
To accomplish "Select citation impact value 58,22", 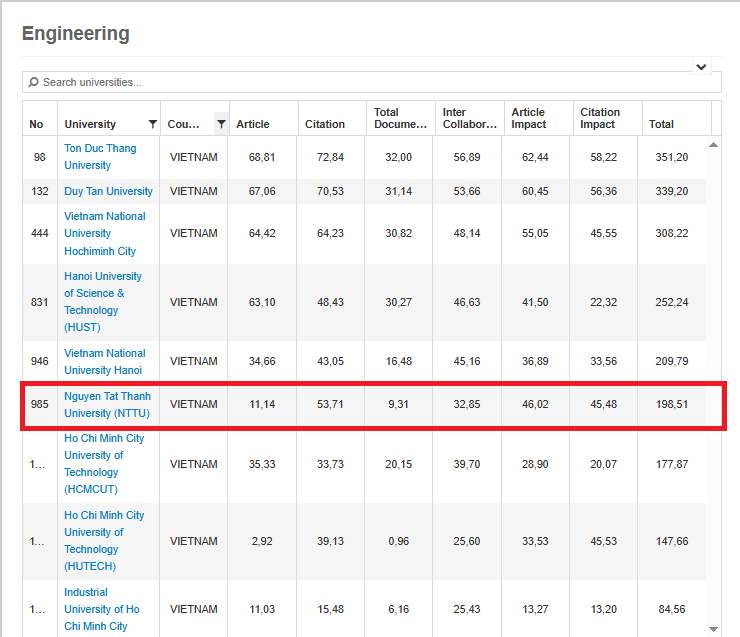I will 604,157.
